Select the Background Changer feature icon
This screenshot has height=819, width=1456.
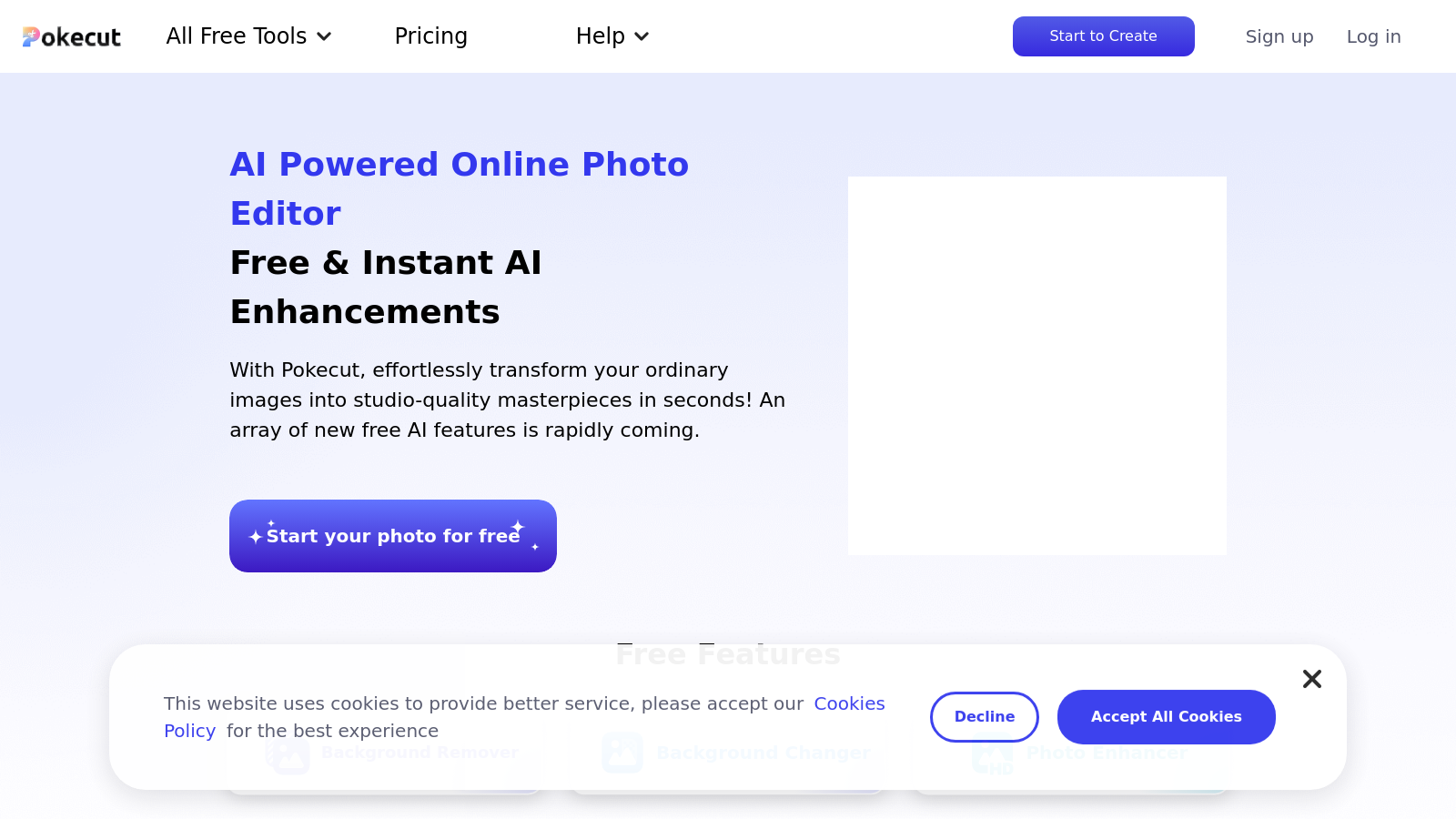click(622, 753)
